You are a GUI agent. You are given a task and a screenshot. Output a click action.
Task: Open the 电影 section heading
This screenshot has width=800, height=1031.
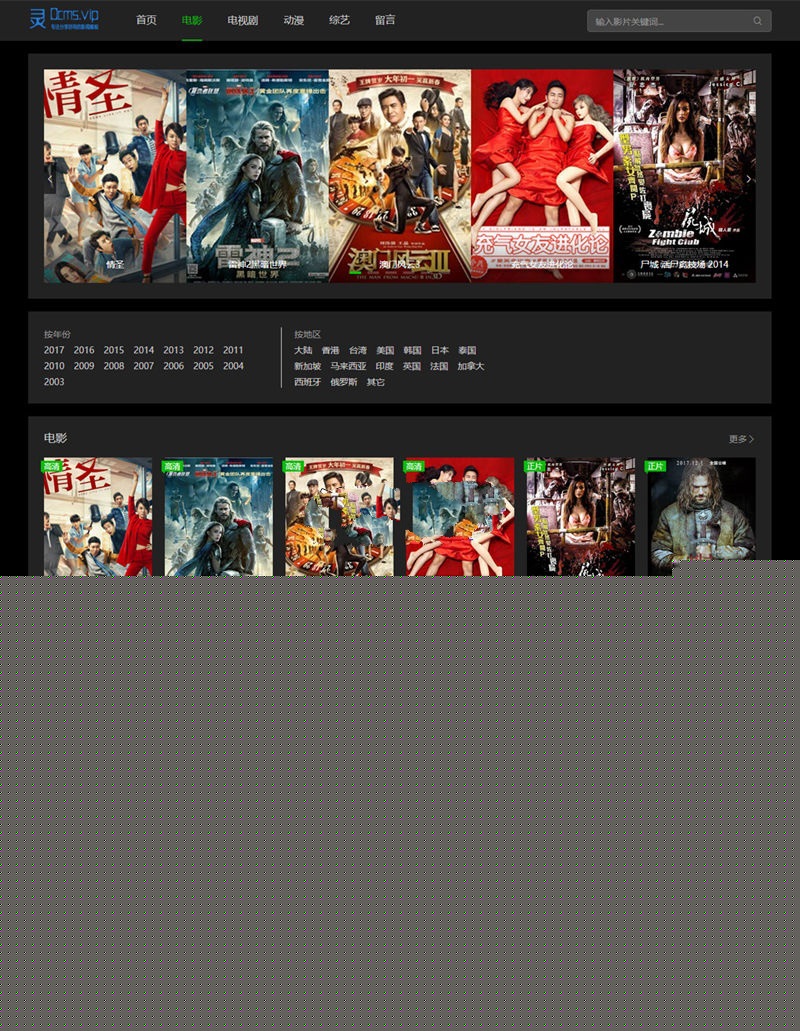point(55,438)
